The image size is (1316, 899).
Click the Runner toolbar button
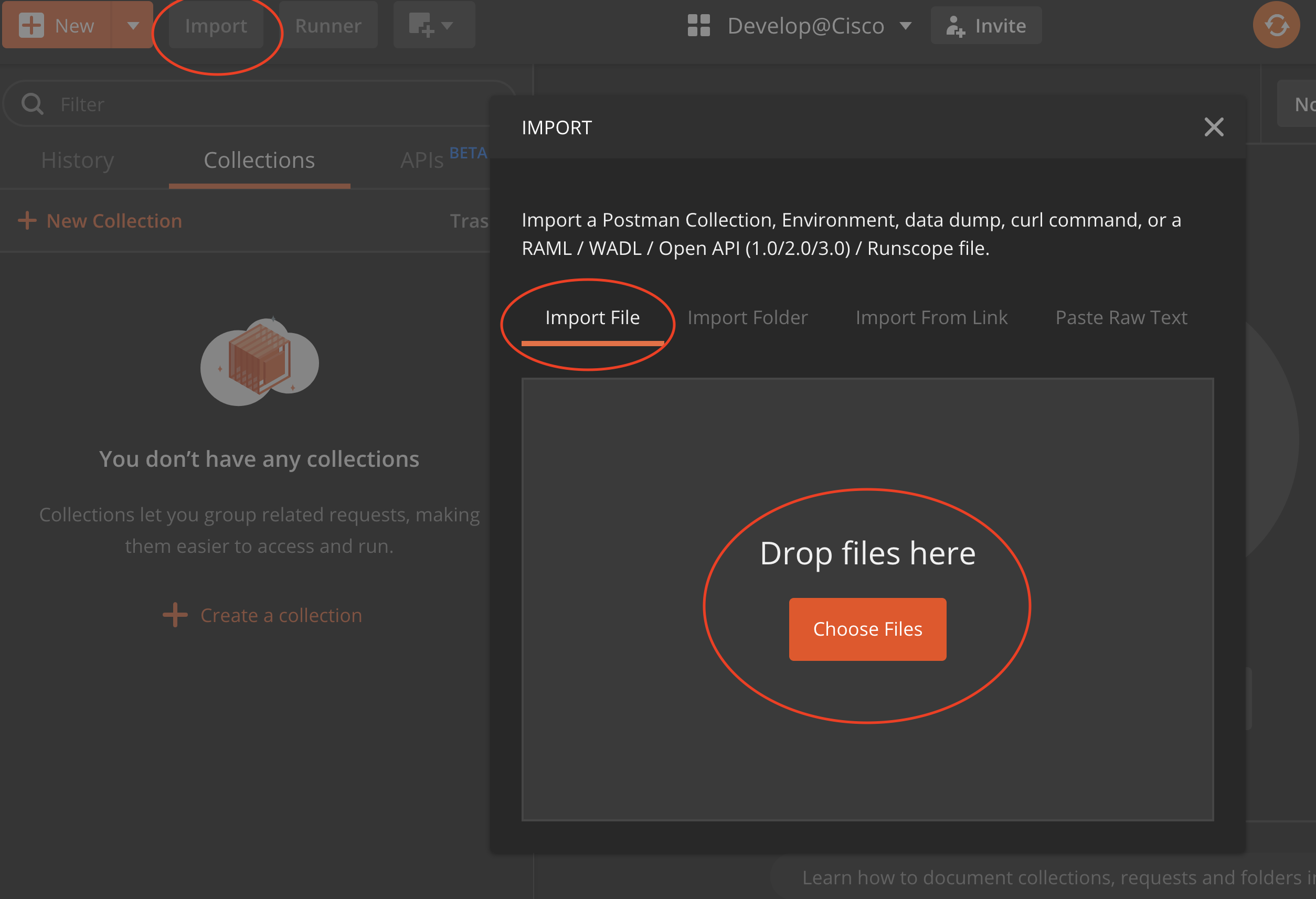[328, 26]
